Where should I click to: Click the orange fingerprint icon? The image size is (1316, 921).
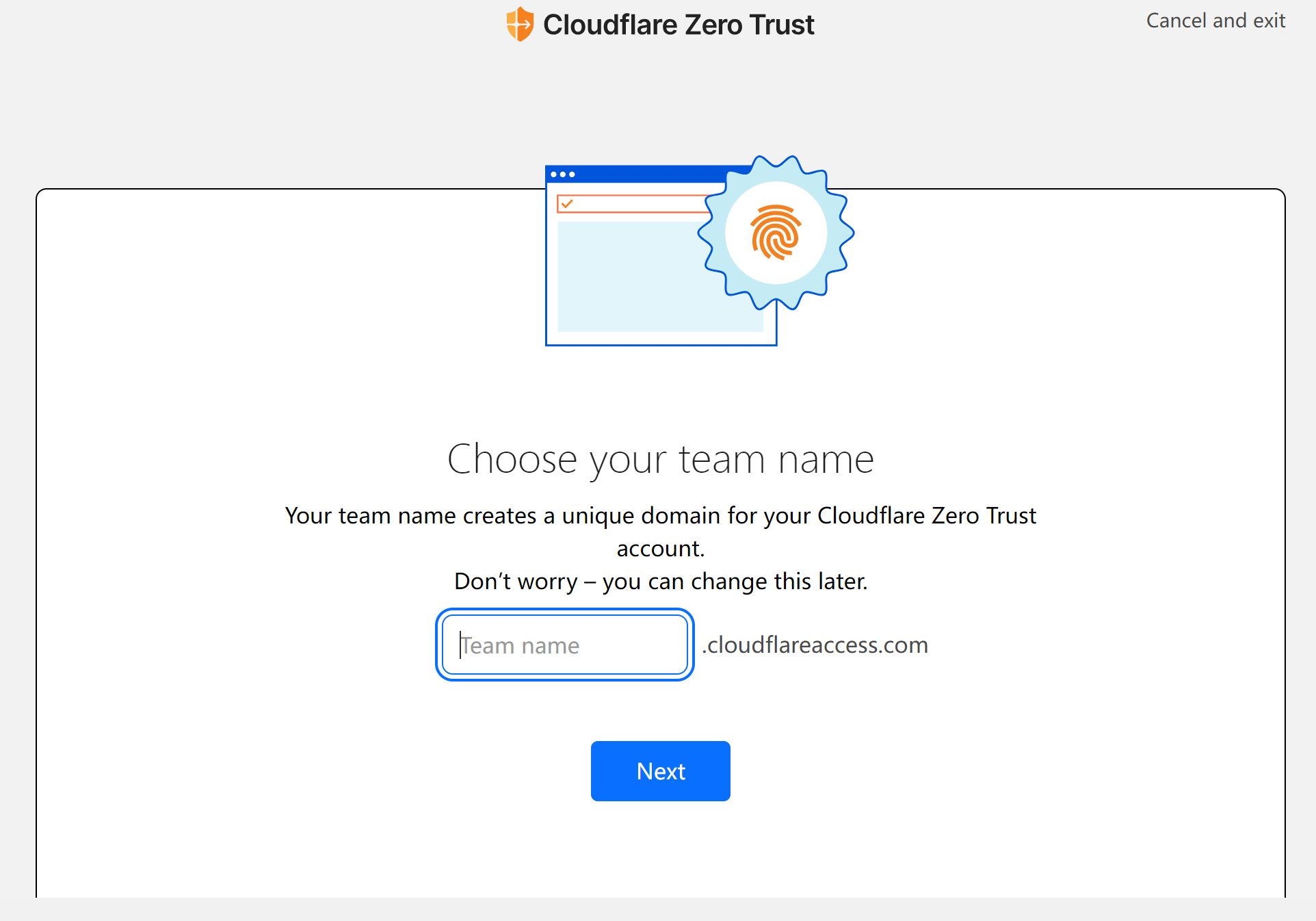(775, 233)
